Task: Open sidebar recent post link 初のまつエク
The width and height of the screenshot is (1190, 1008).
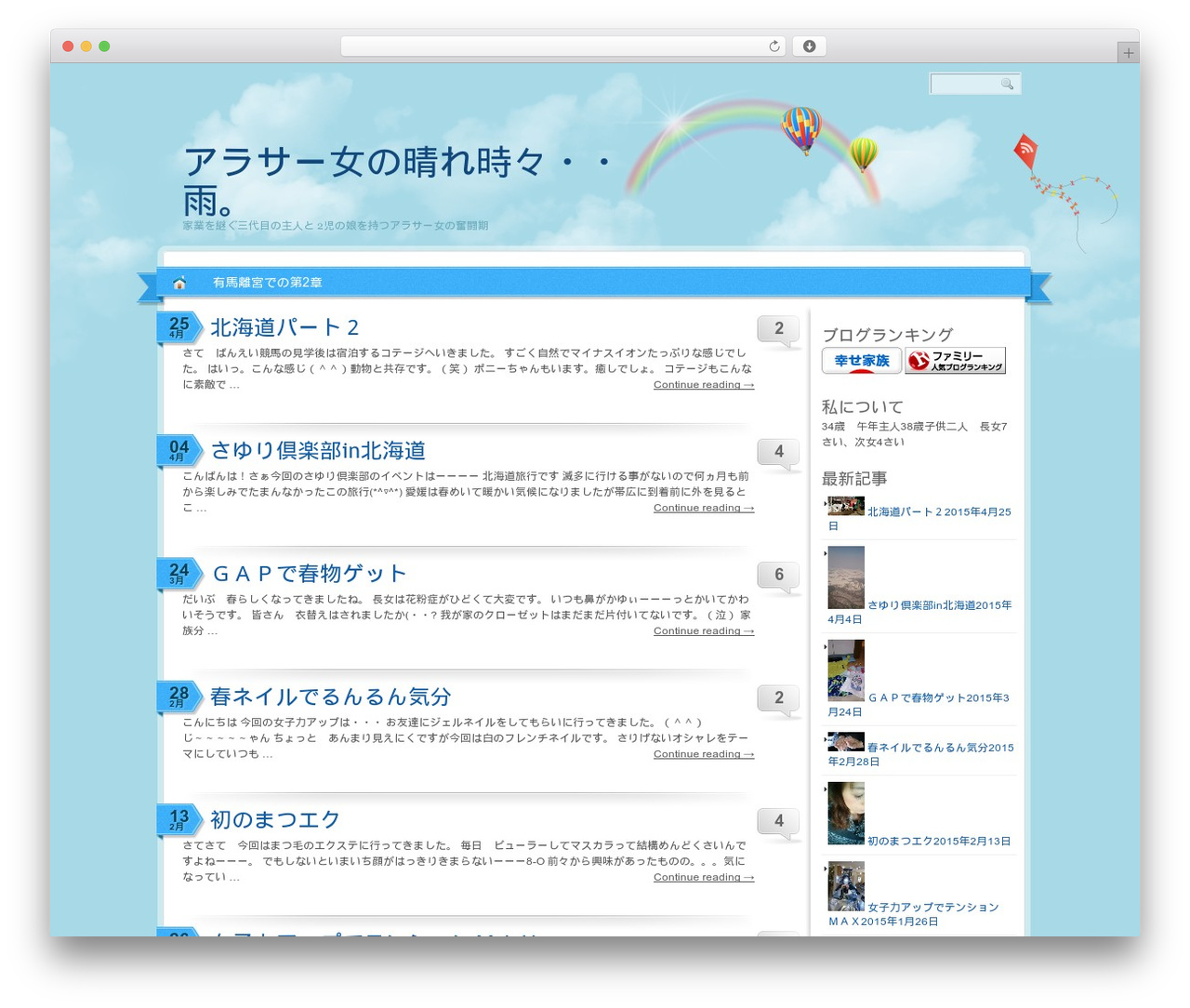Action: click(900, 842)
